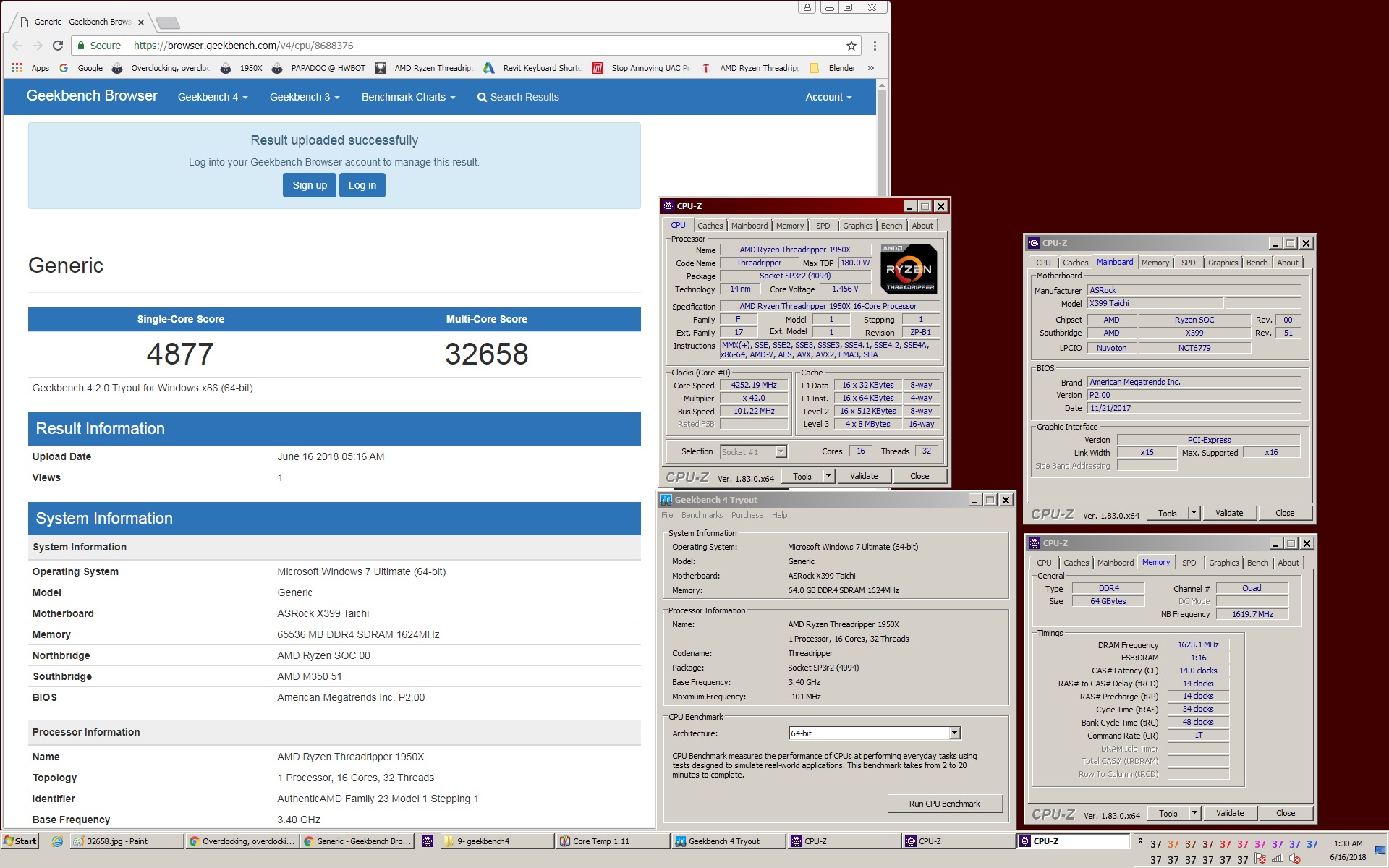Open the Geekbench 3 dropdown menu
The width and height of the screenshot is (1389, 868).
(305, 97)
